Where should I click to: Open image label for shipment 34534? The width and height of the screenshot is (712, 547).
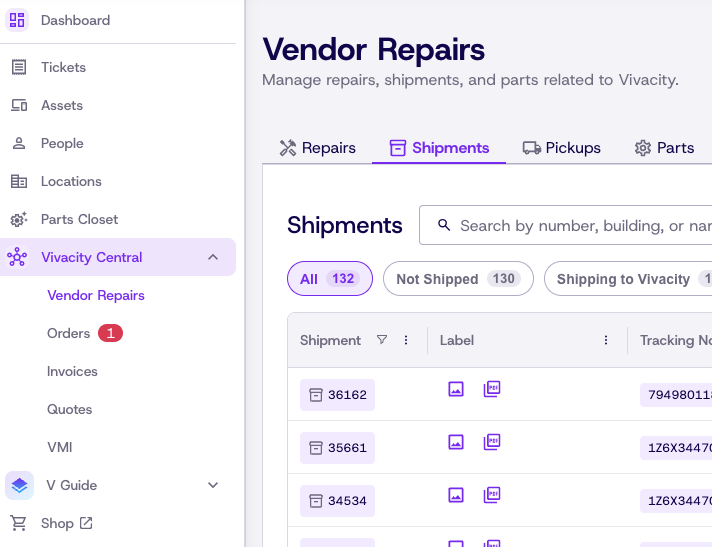pyautogui.click(x=456, y=495)
